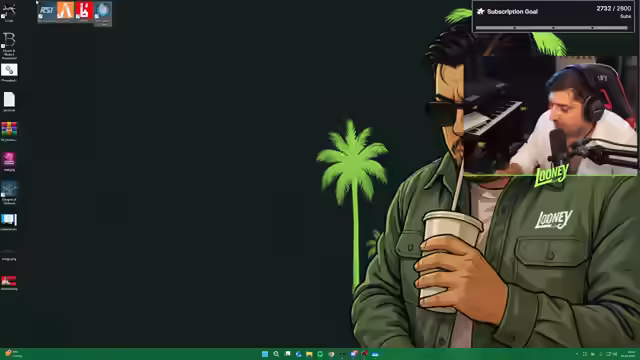Open the RST shortcut in the top icon row
This screenshot has width=640, height=360.
click(x=47, y=11)
